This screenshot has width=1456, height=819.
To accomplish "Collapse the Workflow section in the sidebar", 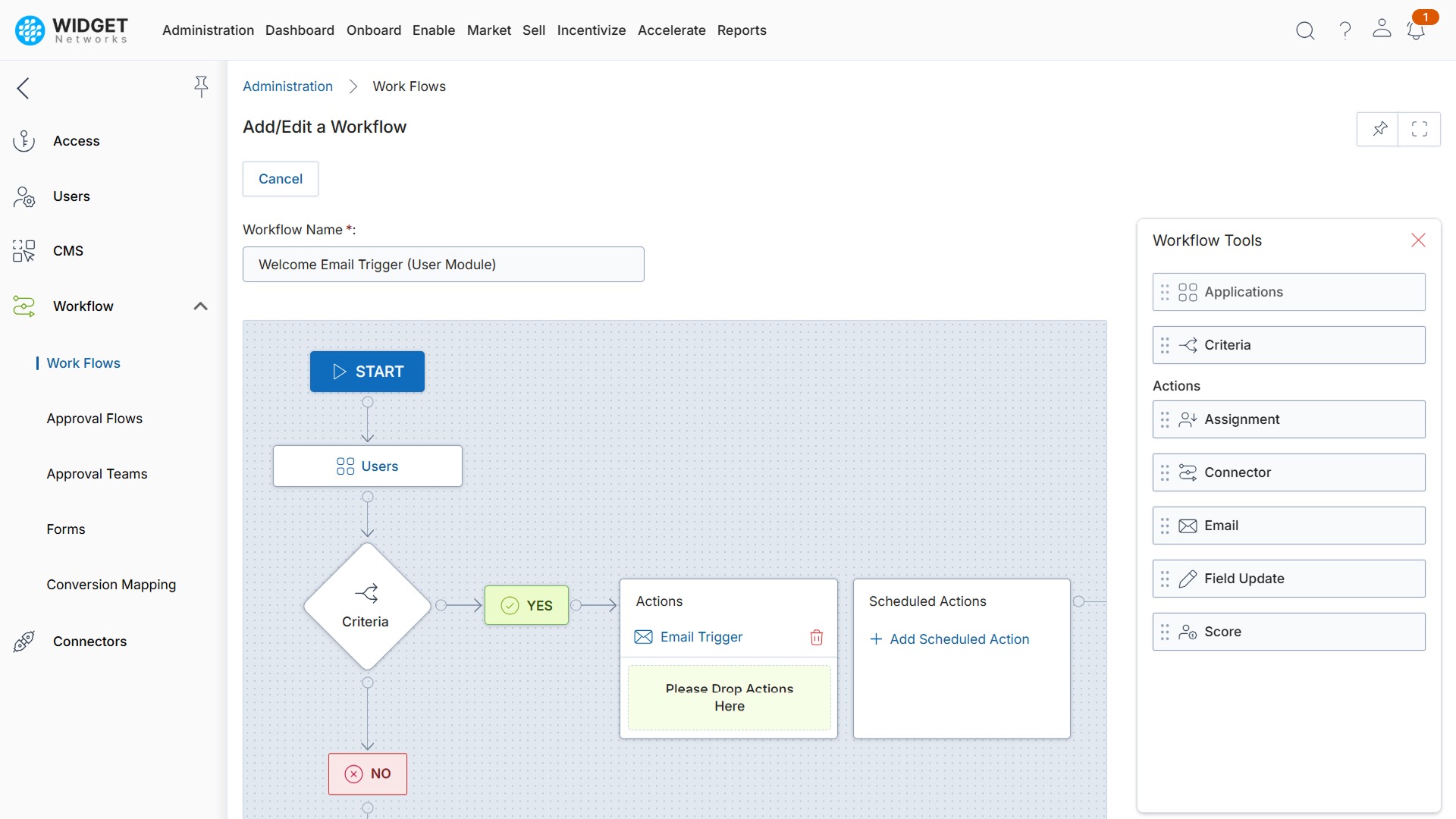I will pos(200,306).
